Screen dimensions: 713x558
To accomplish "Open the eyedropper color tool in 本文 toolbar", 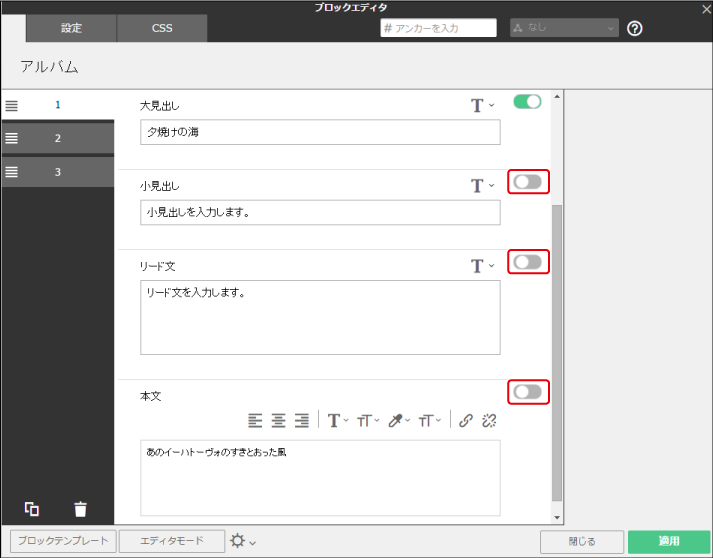I will [x=399, y=421].
